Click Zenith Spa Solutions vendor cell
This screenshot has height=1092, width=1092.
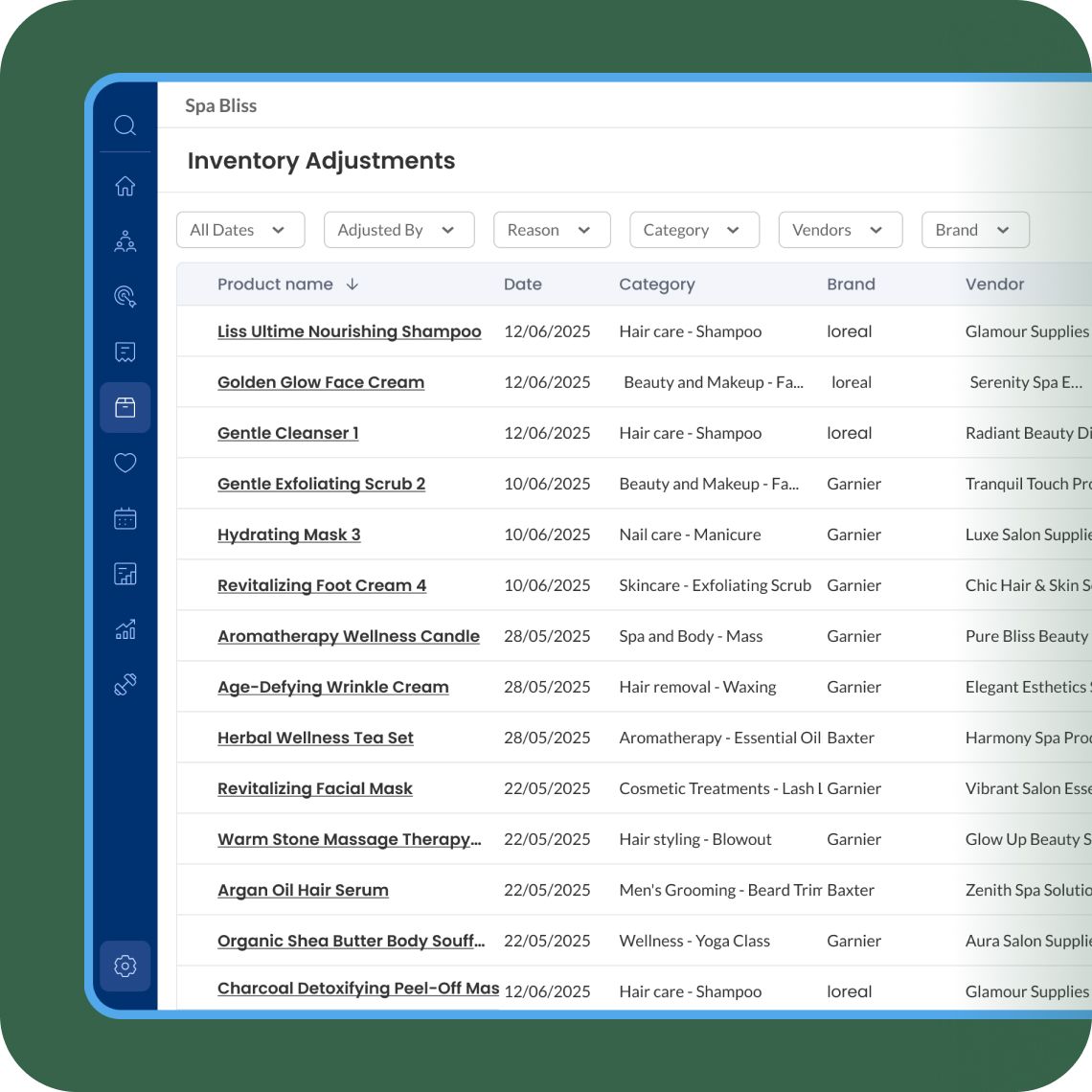point(1028,891)
